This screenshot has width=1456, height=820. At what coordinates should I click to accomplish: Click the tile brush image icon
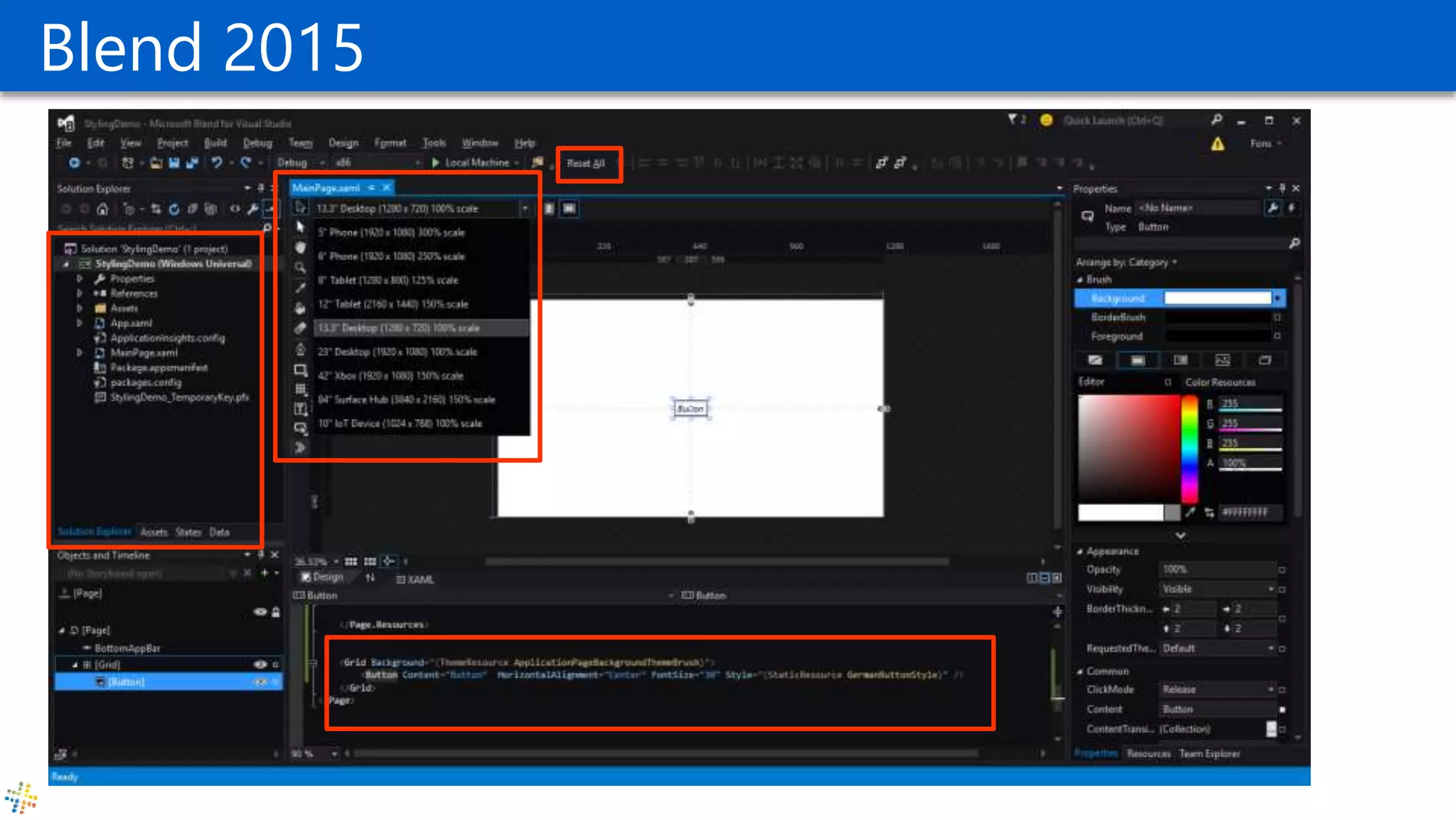tap(1222, 361)
